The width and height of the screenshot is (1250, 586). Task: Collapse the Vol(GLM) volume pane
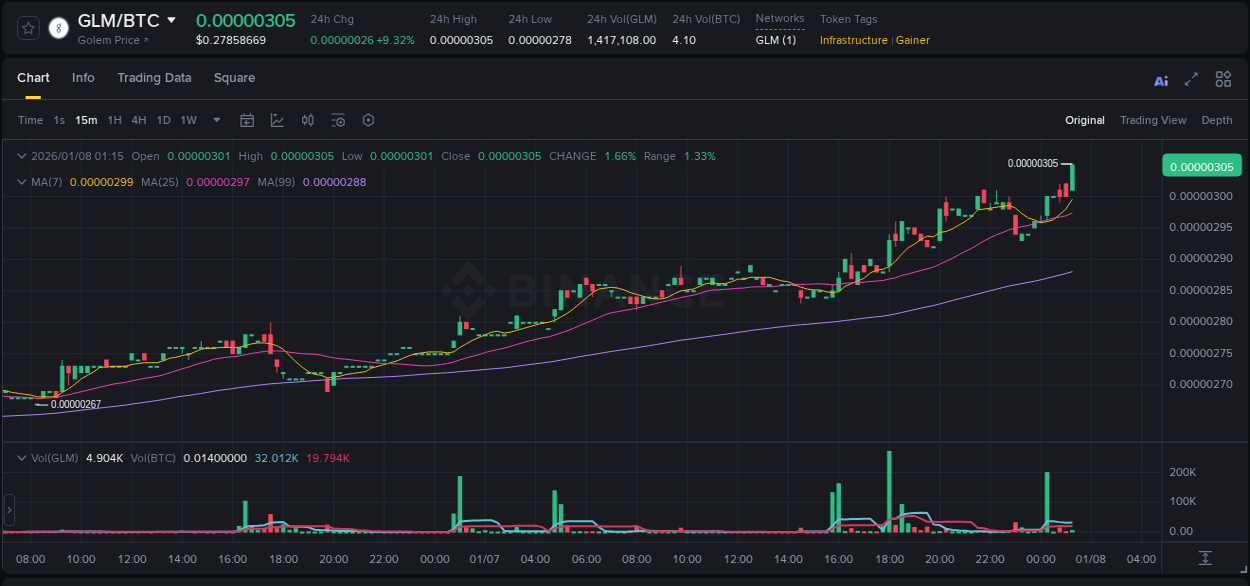coord(22,457)
